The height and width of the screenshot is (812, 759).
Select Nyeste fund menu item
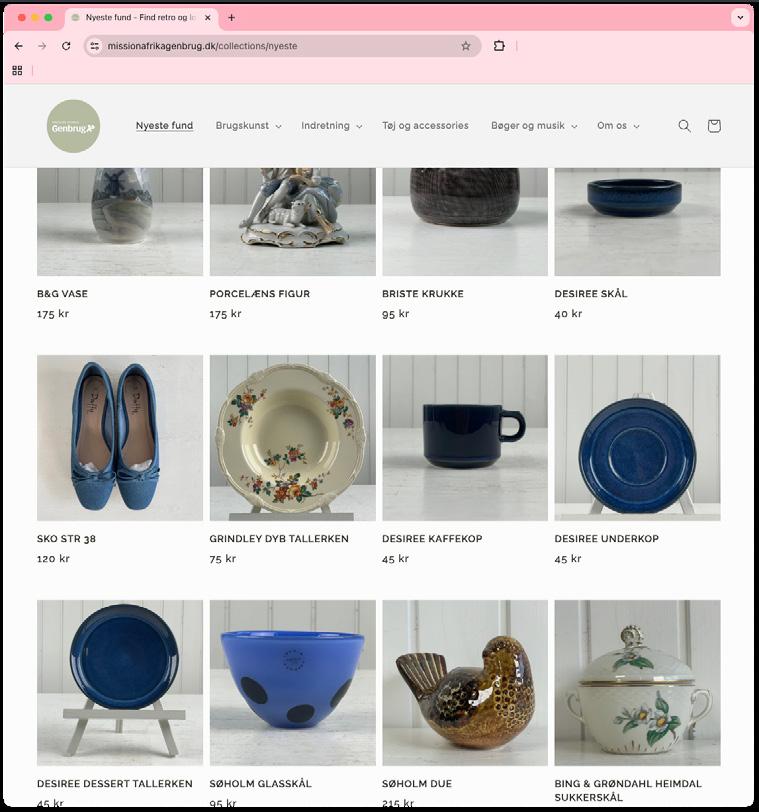point(164,126)
